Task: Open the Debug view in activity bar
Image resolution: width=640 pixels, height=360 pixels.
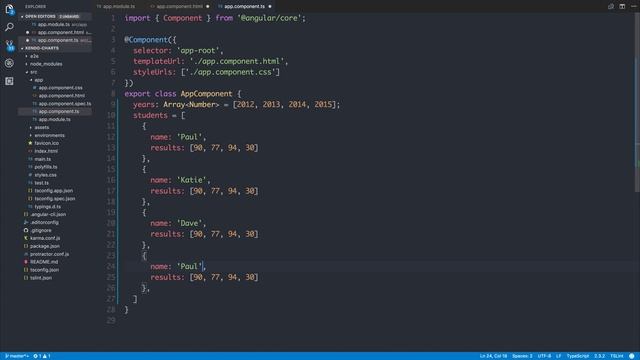Action: pyautogui.click(x=9, y=63)
